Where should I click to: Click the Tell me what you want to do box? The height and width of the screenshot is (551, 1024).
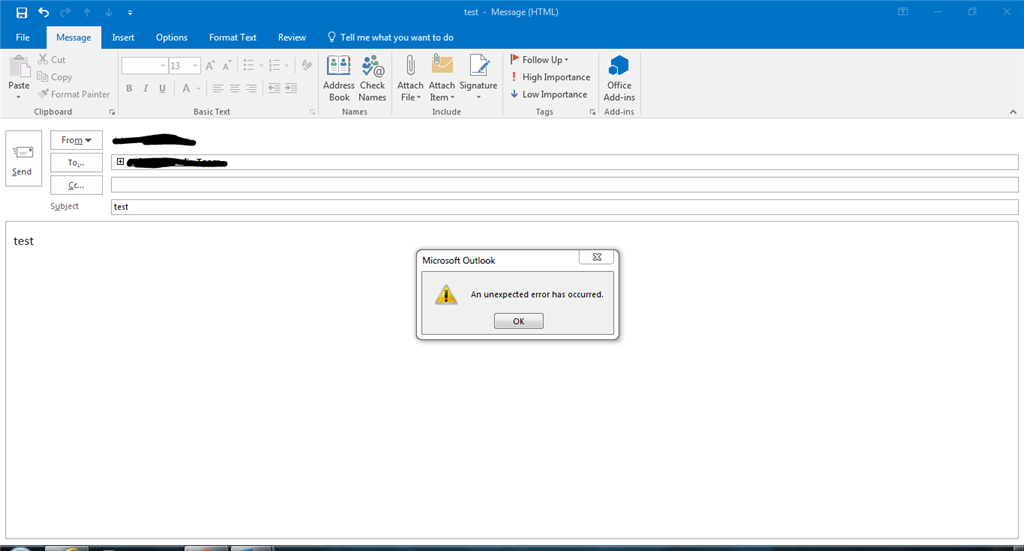tap(391, 37)
